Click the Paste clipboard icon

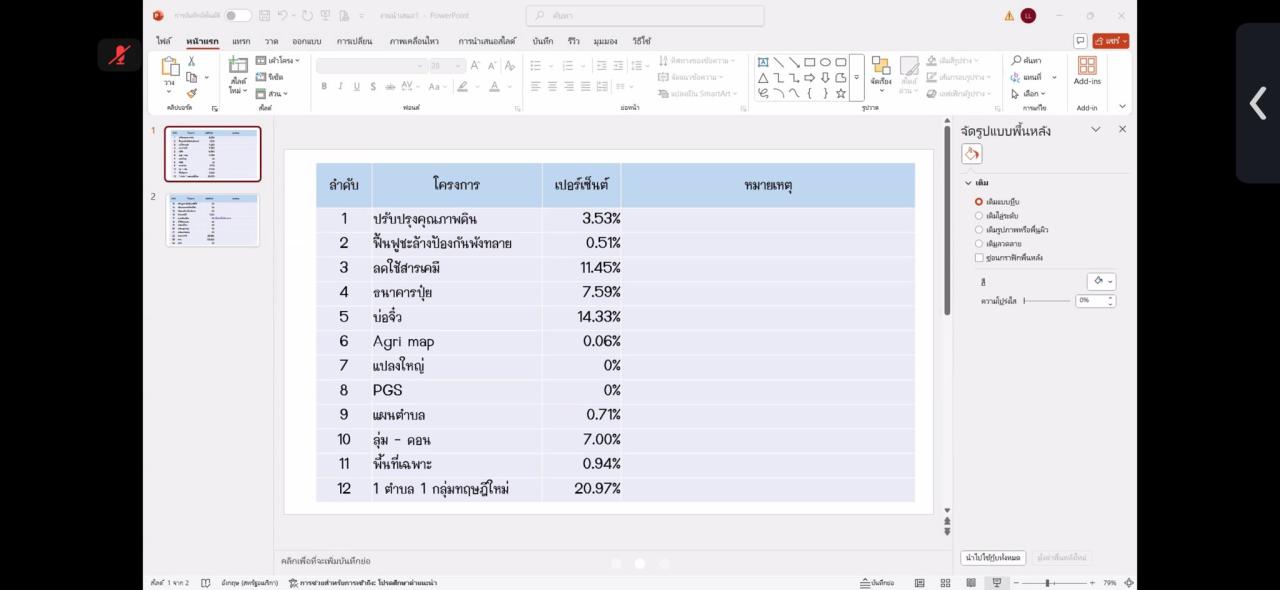click(170, 68)
